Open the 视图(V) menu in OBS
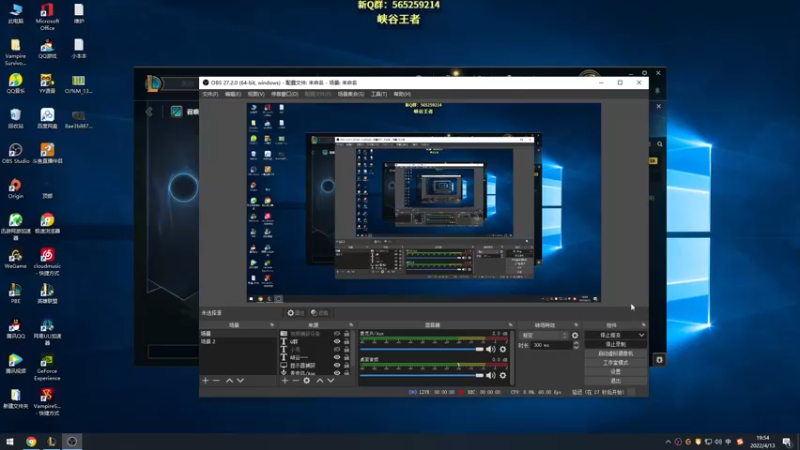Viewport: 800px width, 450px height. 256,94
